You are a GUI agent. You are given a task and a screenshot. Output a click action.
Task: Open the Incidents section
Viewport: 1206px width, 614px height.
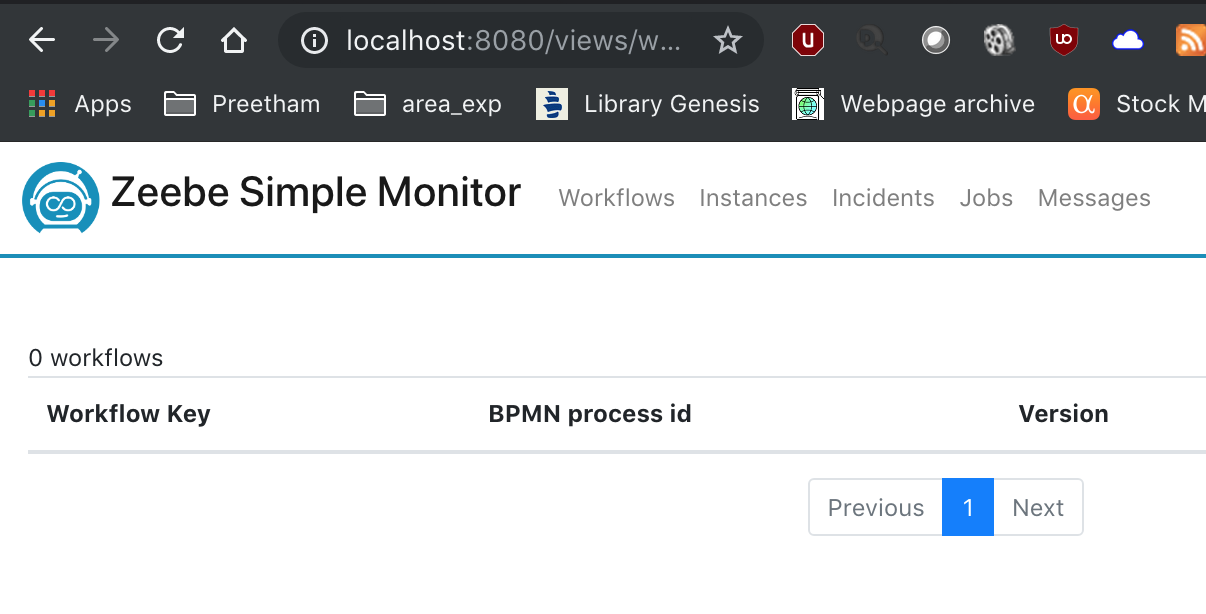[883, 197]
